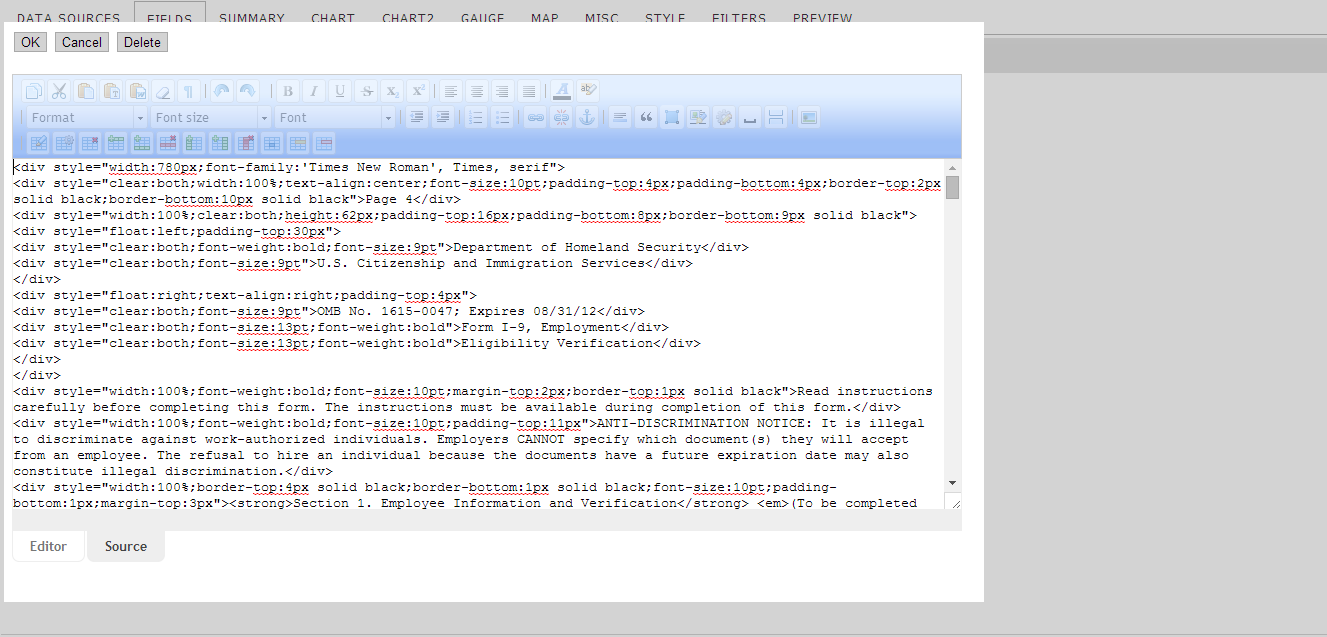Insert a numbered list
The image size is (1327, 637).
click(x=476, y=117)
